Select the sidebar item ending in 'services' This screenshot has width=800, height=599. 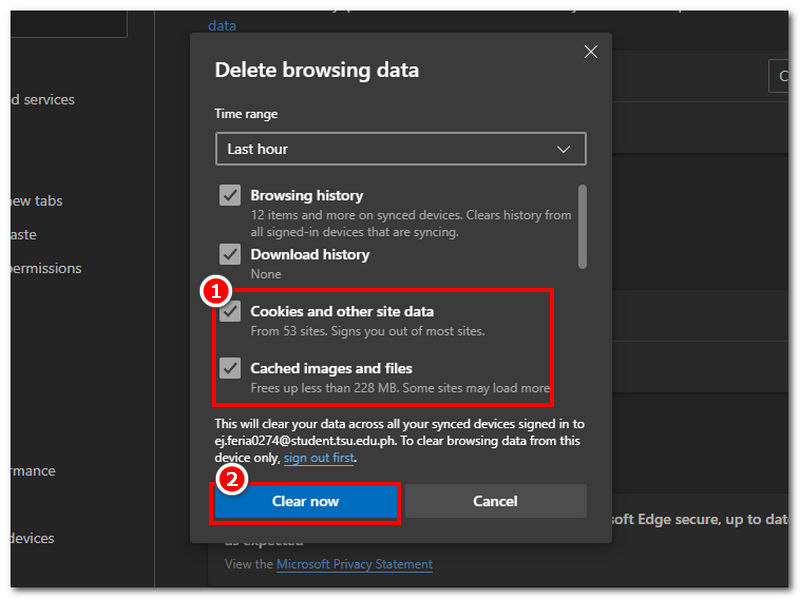coord(42,100)
